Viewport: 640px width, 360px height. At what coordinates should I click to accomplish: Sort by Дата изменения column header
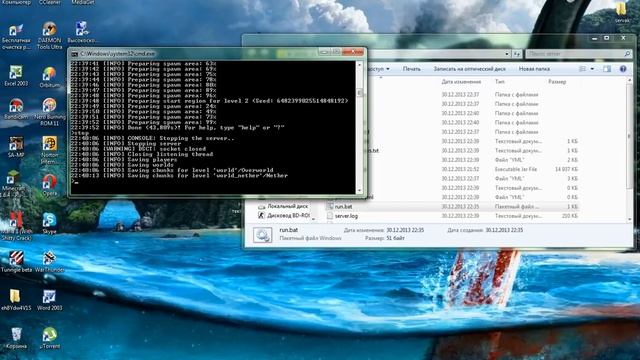[461, 82]
